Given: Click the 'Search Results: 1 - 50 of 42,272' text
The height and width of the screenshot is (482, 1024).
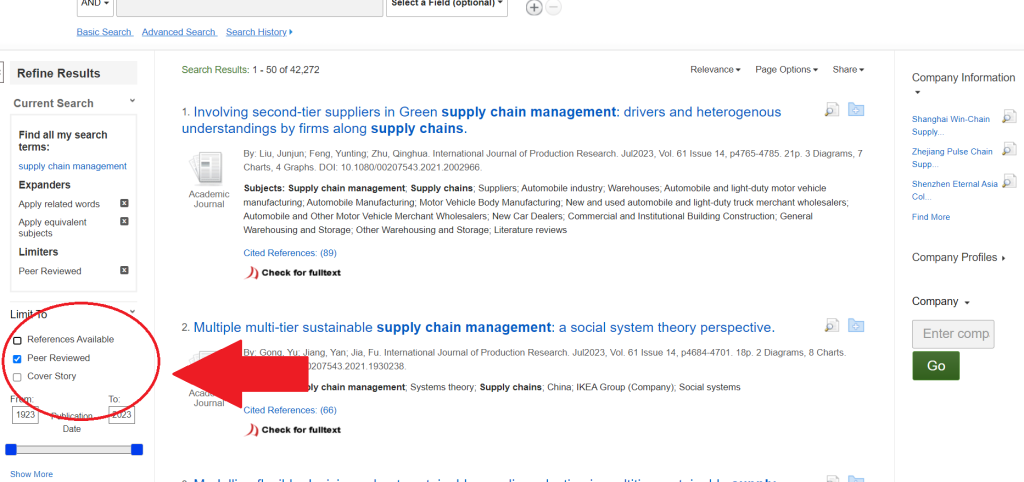Looking at the screenshot, I should pyautogui.click(x=250, y=69).
